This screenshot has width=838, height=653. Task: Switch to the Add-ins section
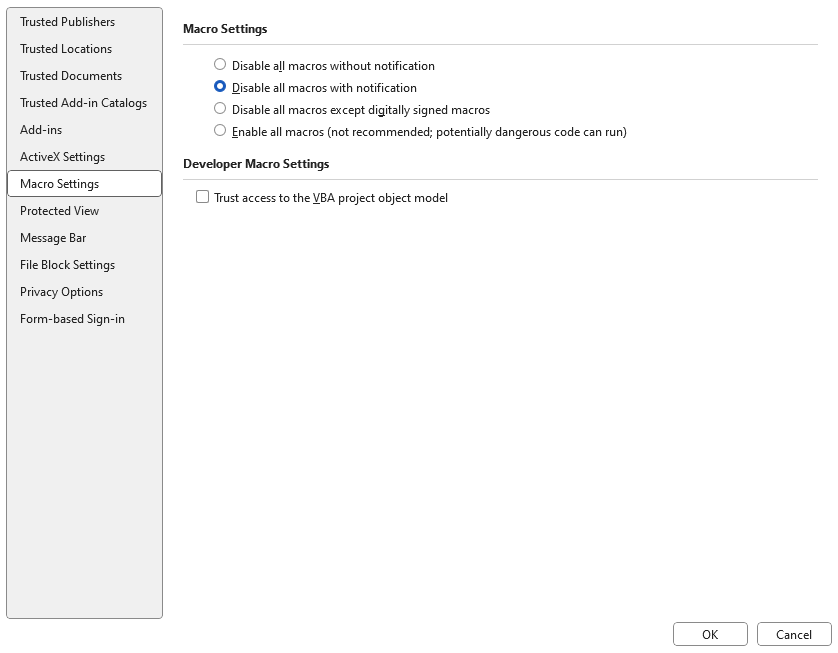(41, 130)
